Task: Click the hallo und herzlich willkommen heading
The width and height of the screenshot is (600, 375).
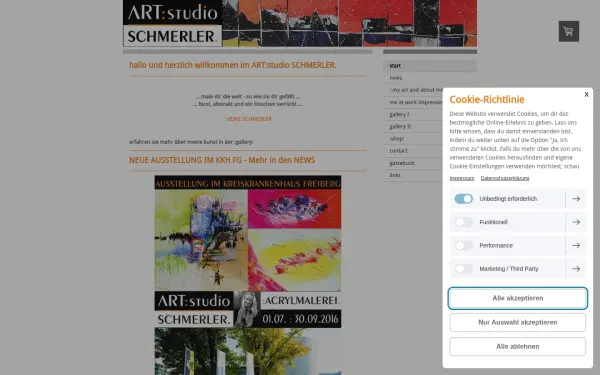Action: (x=233, y=65)
